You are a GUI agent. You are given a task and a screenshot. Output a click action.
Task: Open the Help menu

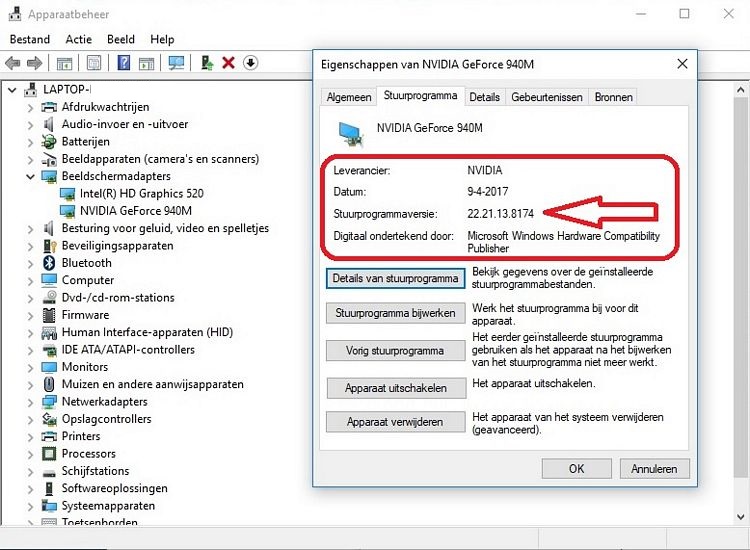(x=162, y=39)
